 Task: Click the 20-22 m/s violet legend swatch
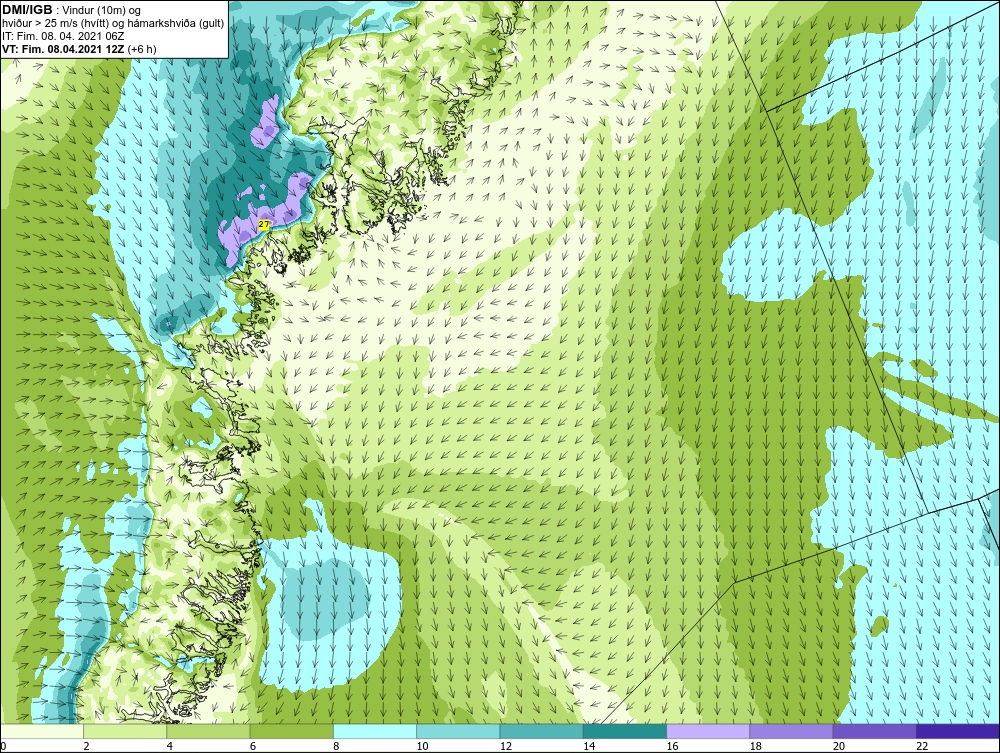pyautogui.click(x=874, y=731)
